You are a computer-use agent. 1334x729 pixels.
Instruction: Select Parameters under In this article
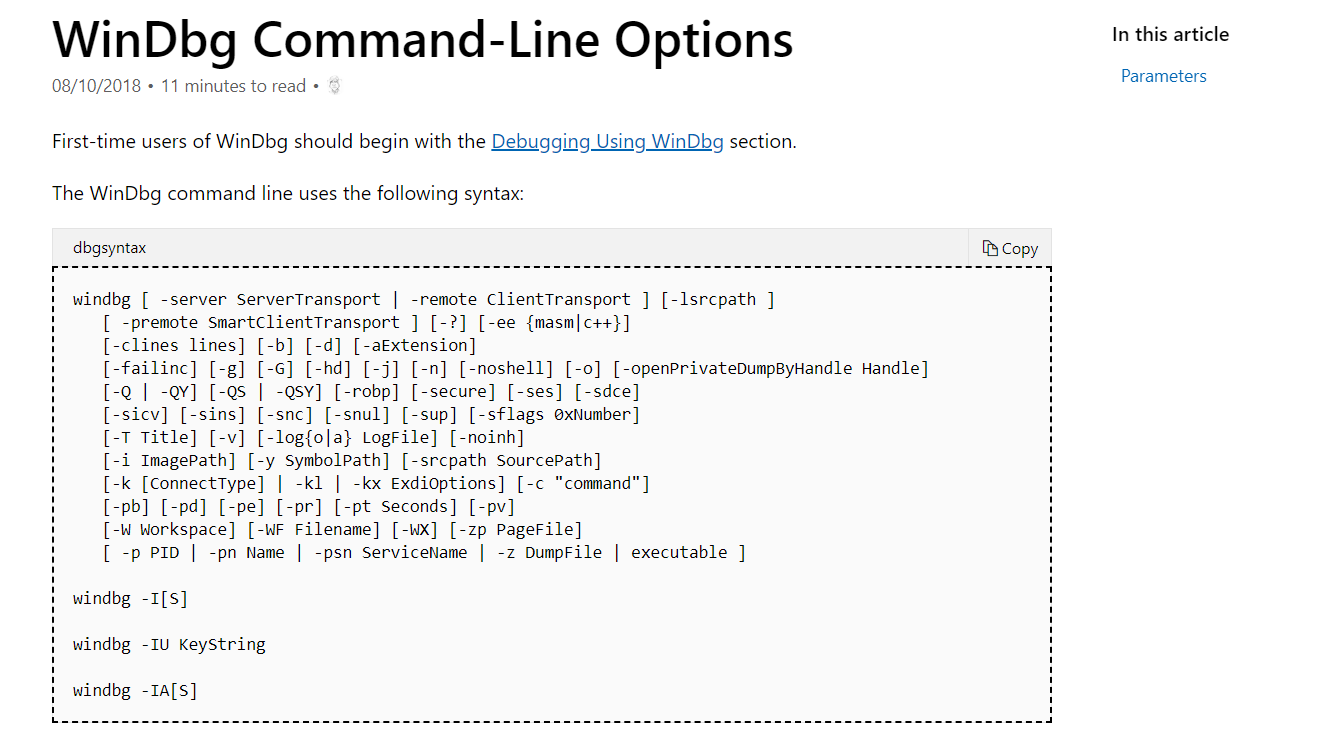[1163, 75]
